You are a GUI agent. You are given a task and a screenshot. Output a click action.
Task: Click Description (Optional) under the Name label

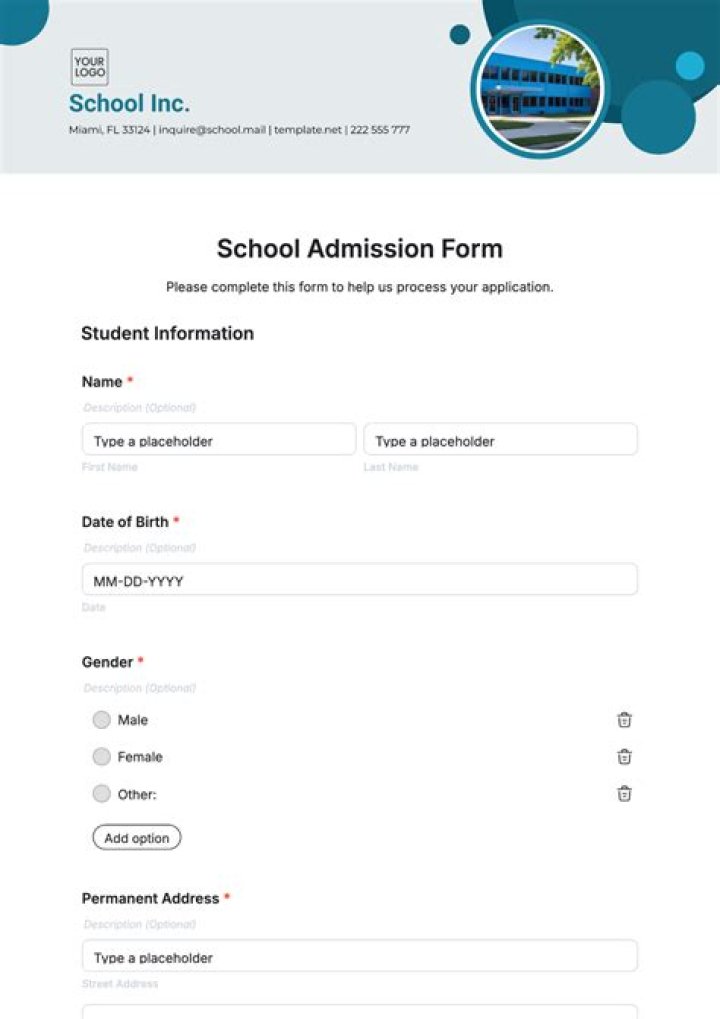[137, 407]
